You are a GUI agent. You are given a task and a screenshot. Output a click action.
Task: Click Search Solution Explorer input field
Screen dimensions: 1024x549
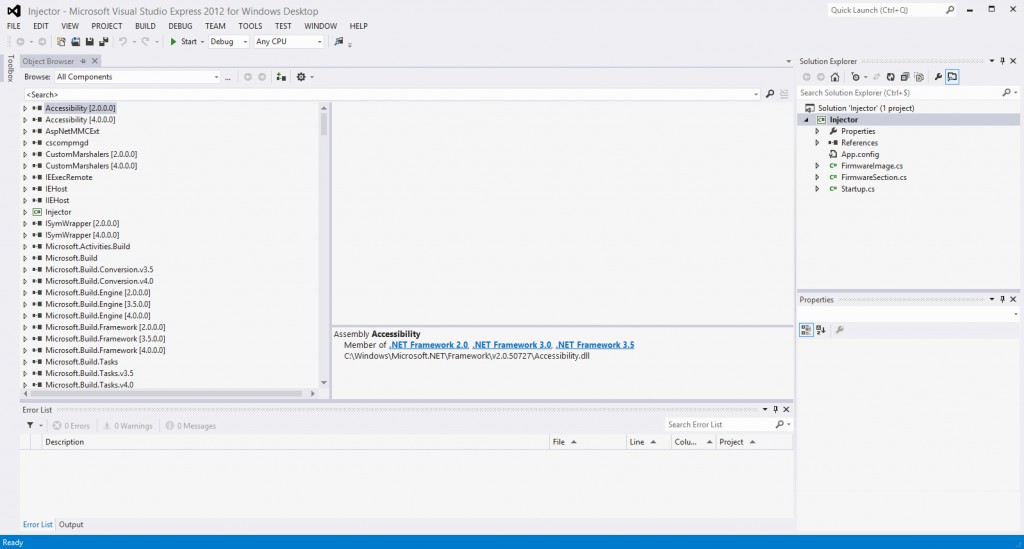pyautogui.click(x=900, y=93)
